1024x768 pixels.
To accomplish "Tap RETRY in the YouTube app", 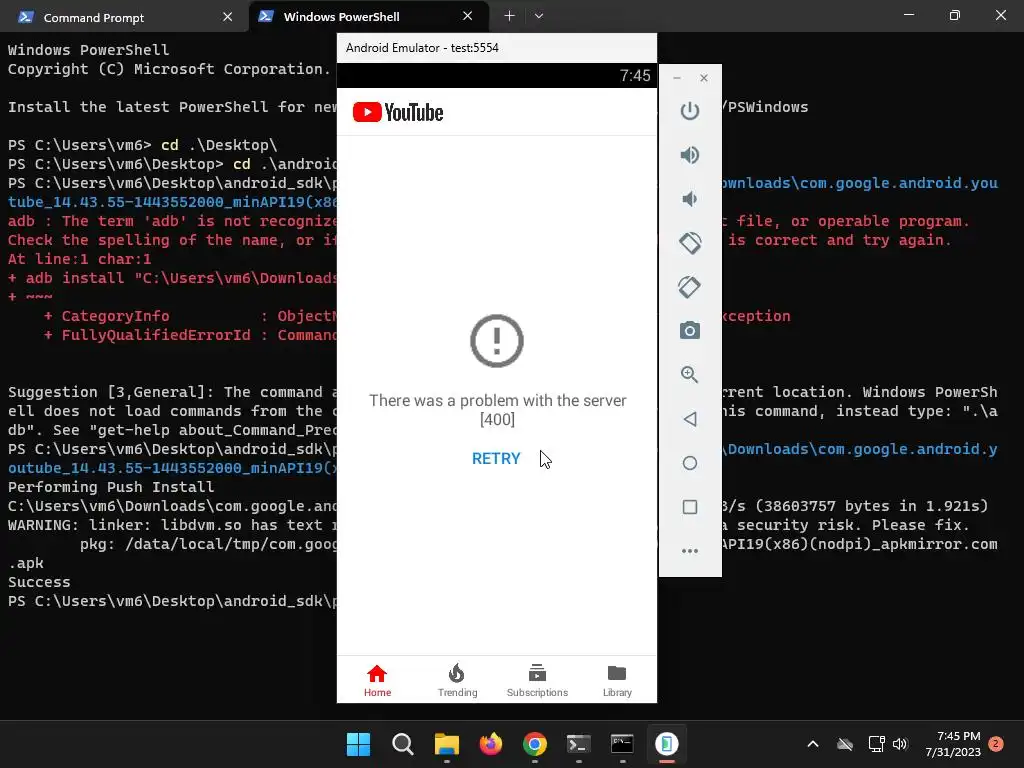I will (496, 458).
